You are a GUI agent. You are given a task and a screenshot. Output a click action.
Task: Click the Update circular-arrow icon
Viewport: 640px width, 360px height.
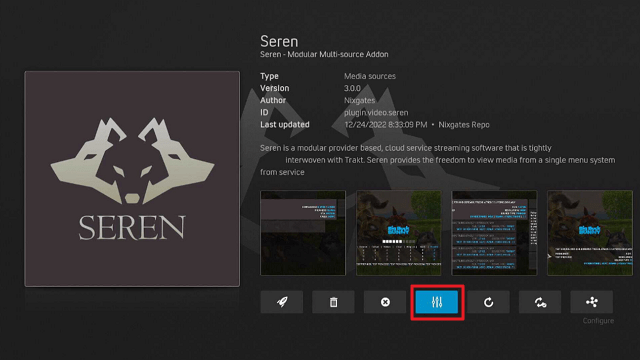(488, 302)
